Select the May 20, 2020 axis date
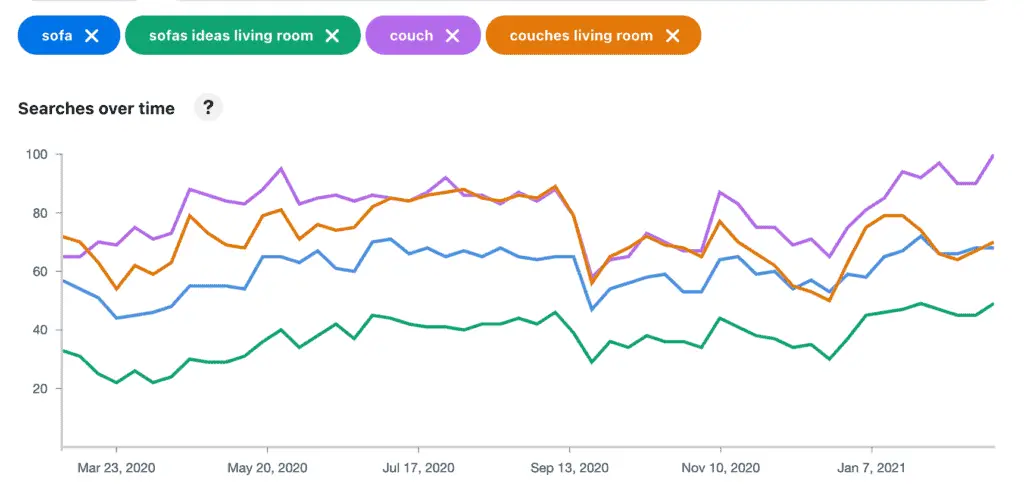 (x=267, y=468)
